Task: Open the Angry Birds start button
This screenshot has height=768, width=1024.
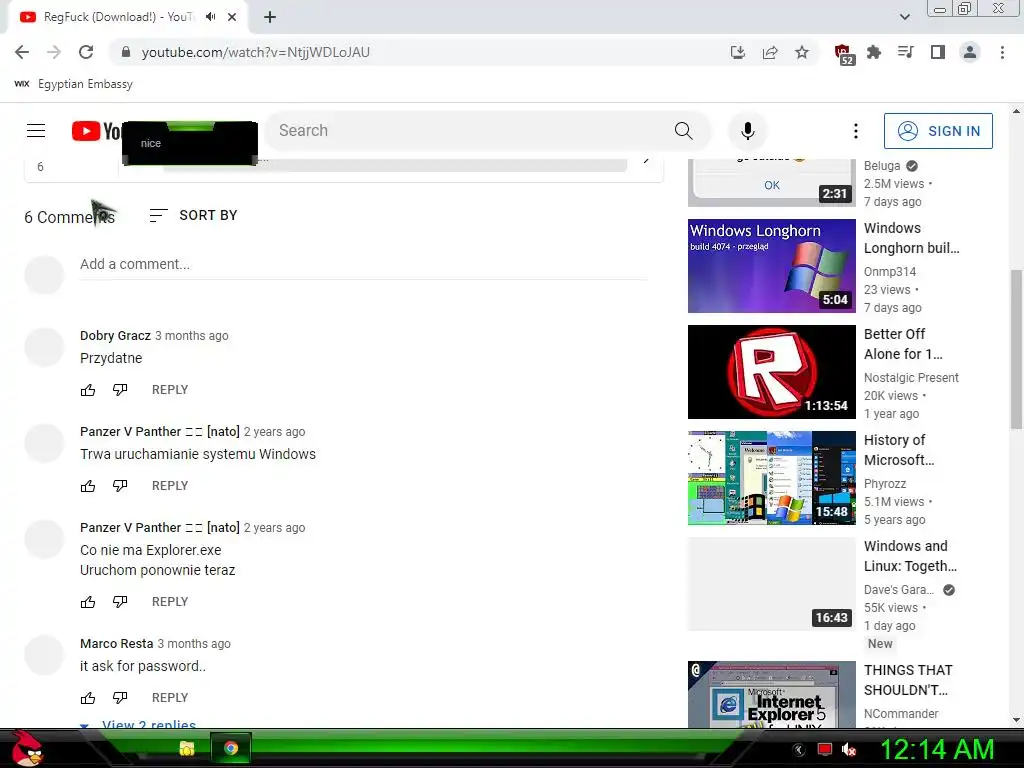Action: click(28, 748)
